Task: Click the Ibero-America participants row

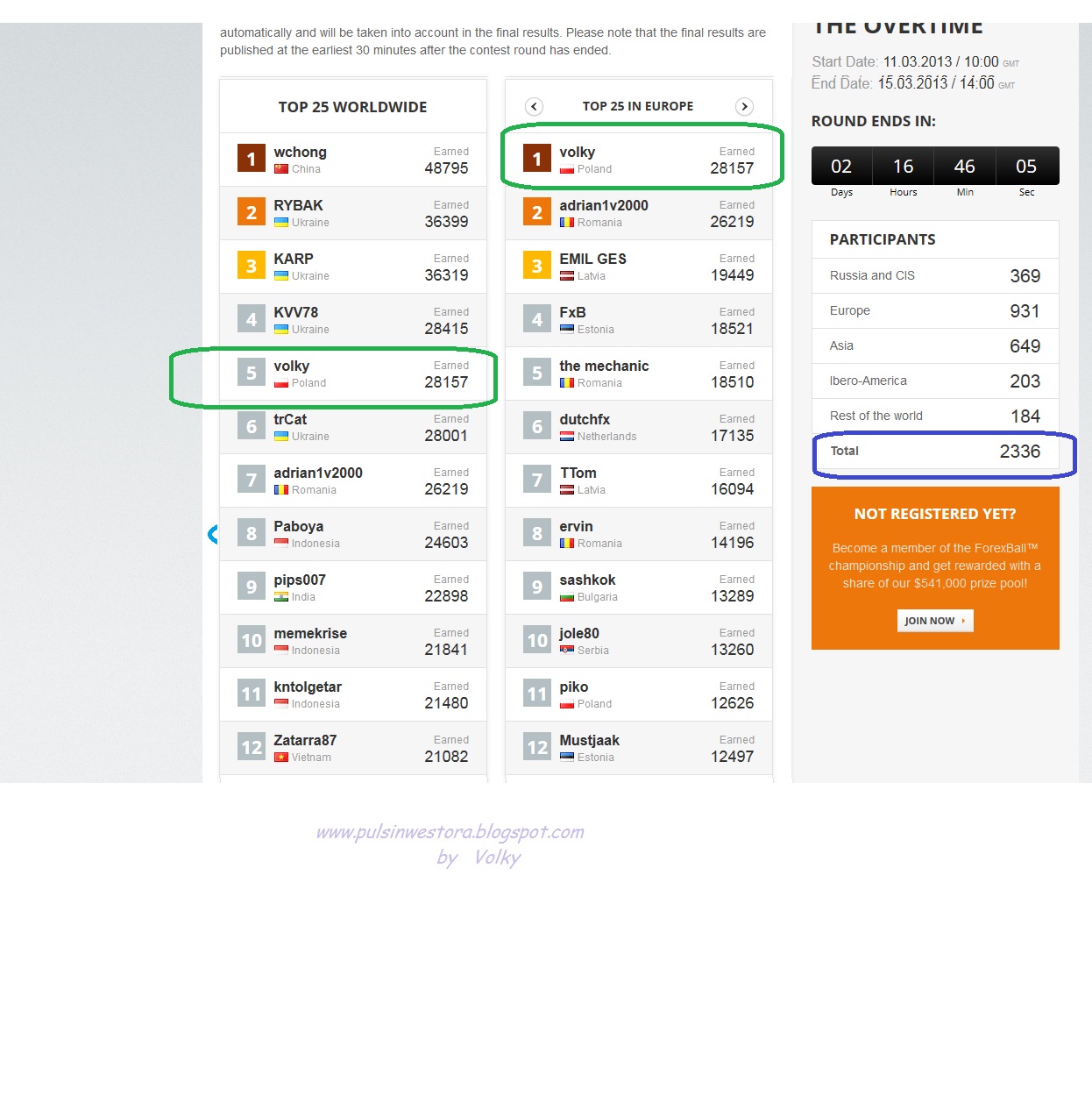Action: pyautogui.click(x=935, y=381)
